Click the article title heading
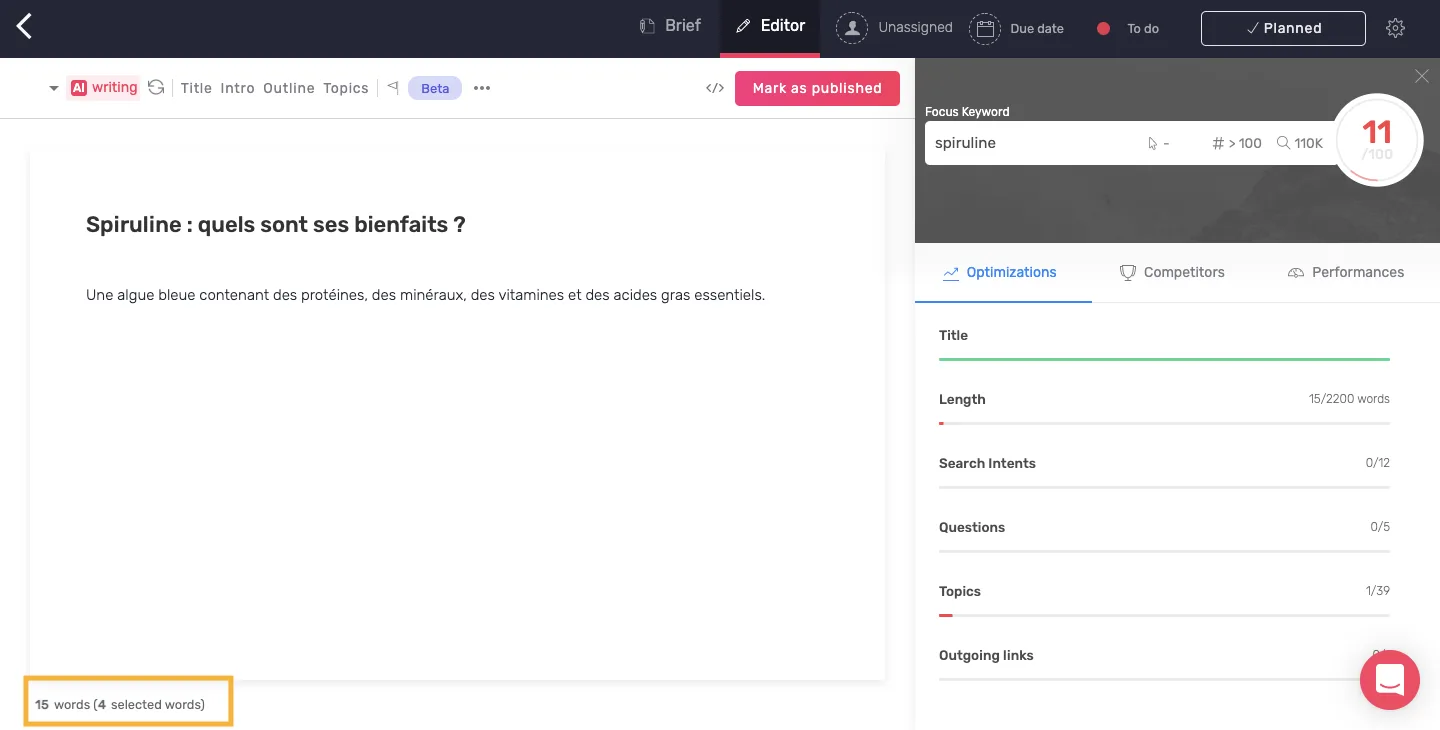Screen dimensions: 1440x730 coord(276,224)
